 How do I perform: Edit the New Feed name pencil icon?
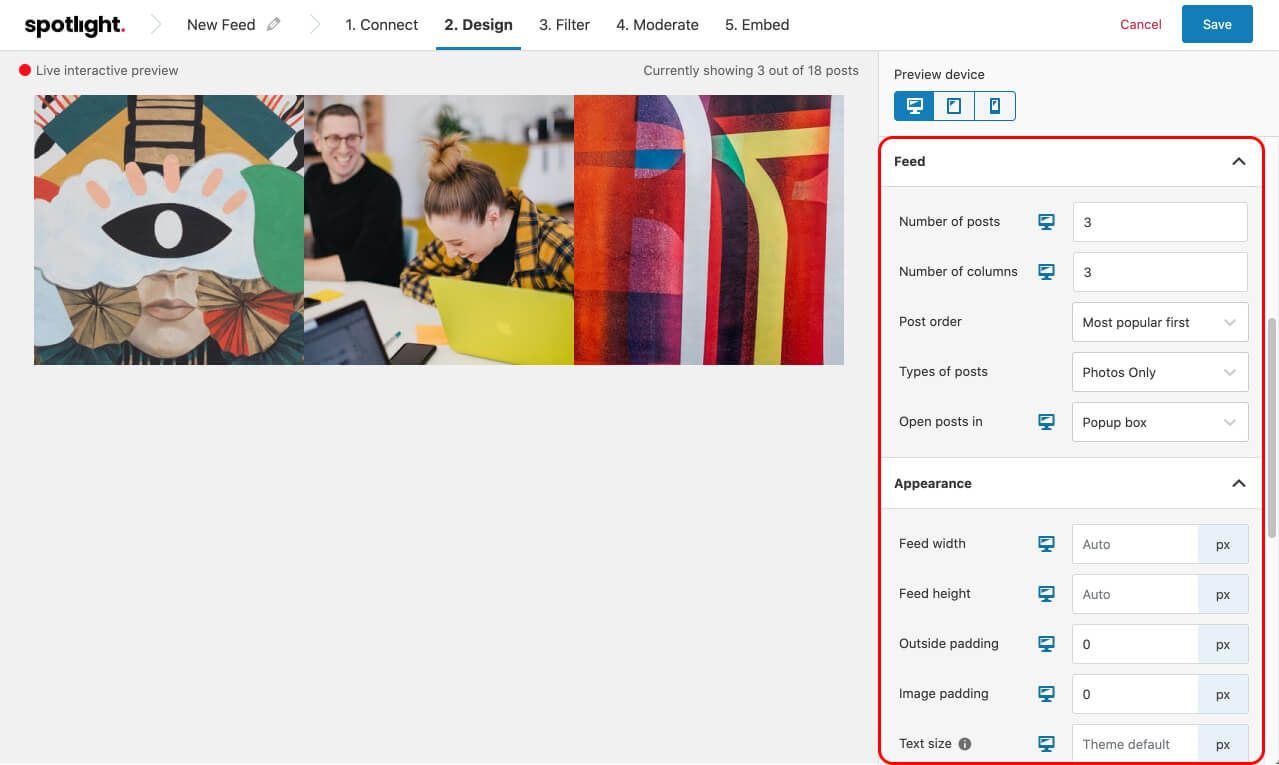[274, 24]
